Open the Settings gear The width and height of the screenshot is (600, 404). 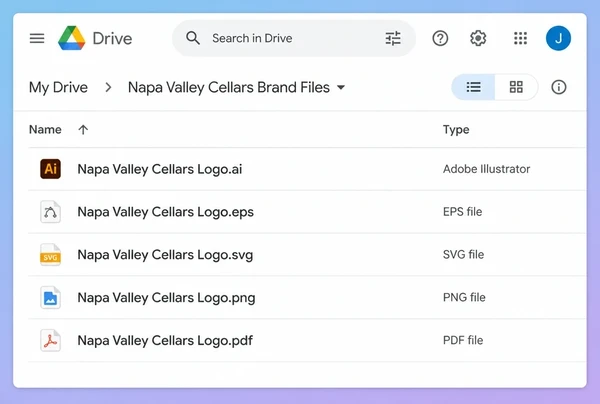click(x=478, y=38)
